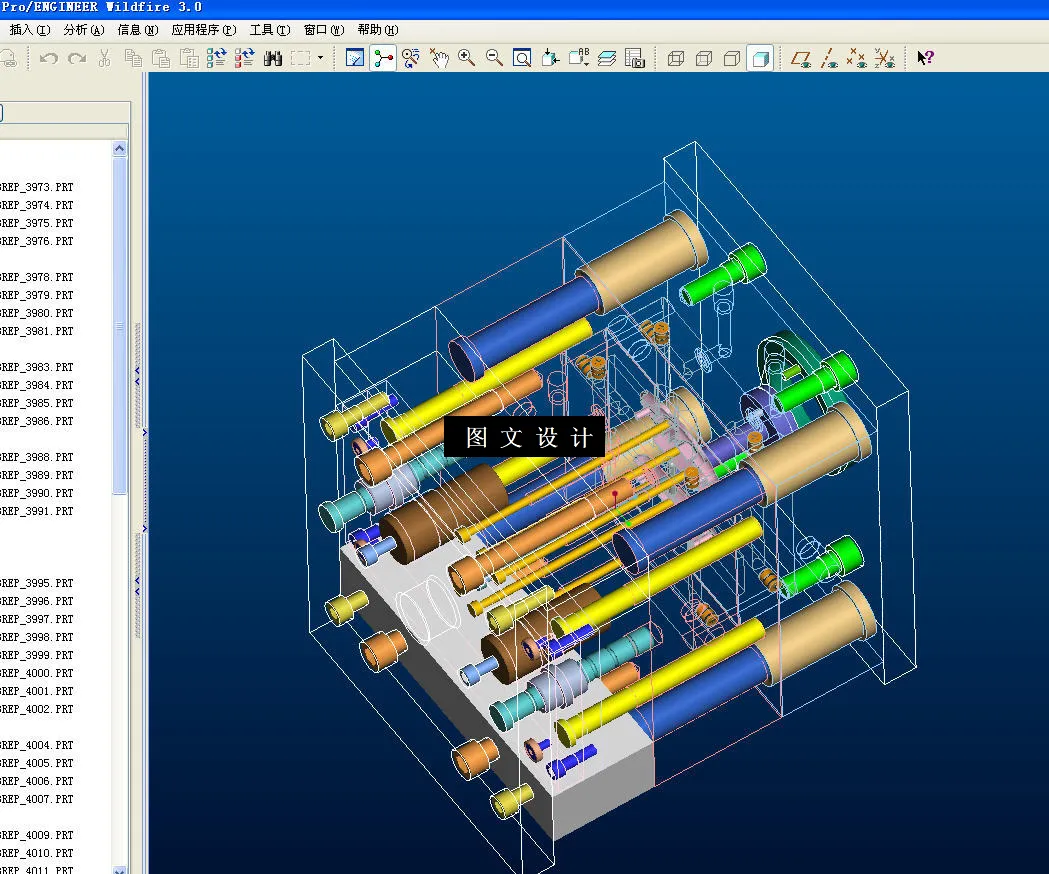Toggle datum planes visibility
This screenshot has width=1049, height=874.
801,58
